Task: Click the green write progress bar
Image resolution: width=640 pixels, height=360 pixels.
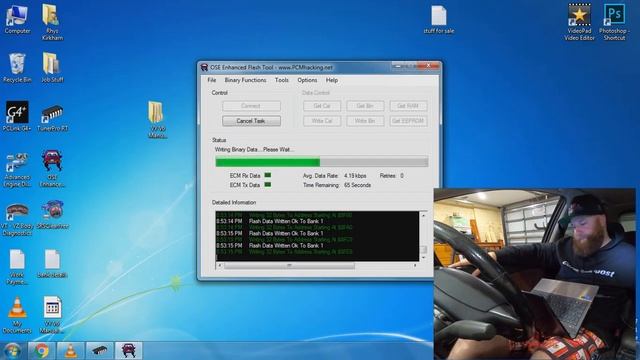Action: pos(322,162)
